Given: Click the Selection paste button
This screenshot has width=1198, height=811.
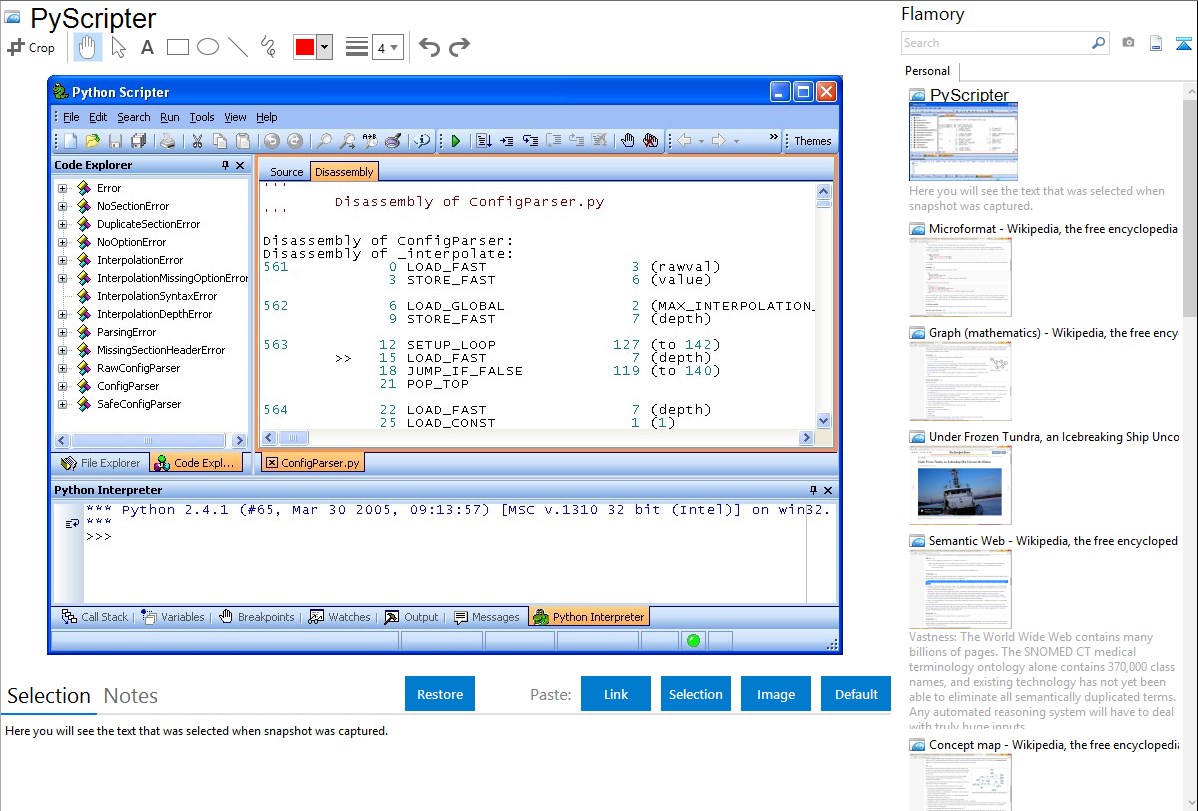Looking at the screenshot, I should click(696, 694).
